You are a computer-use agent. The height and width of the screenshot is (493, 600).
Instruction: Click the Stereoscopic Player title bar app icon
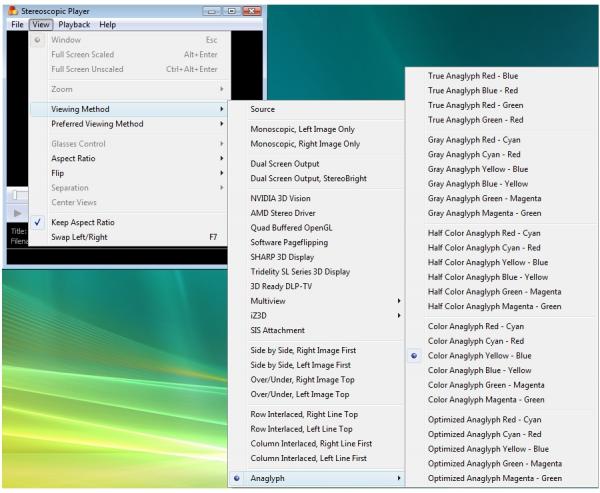coord(13,11)
